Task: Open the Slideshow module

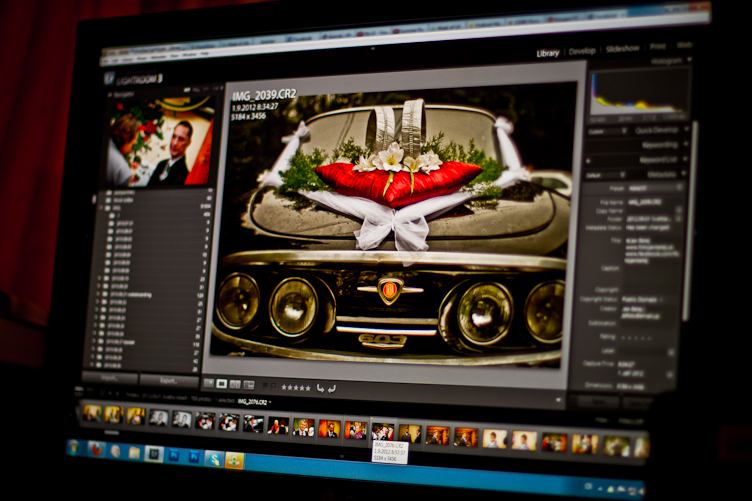Action: pos(623,48)
